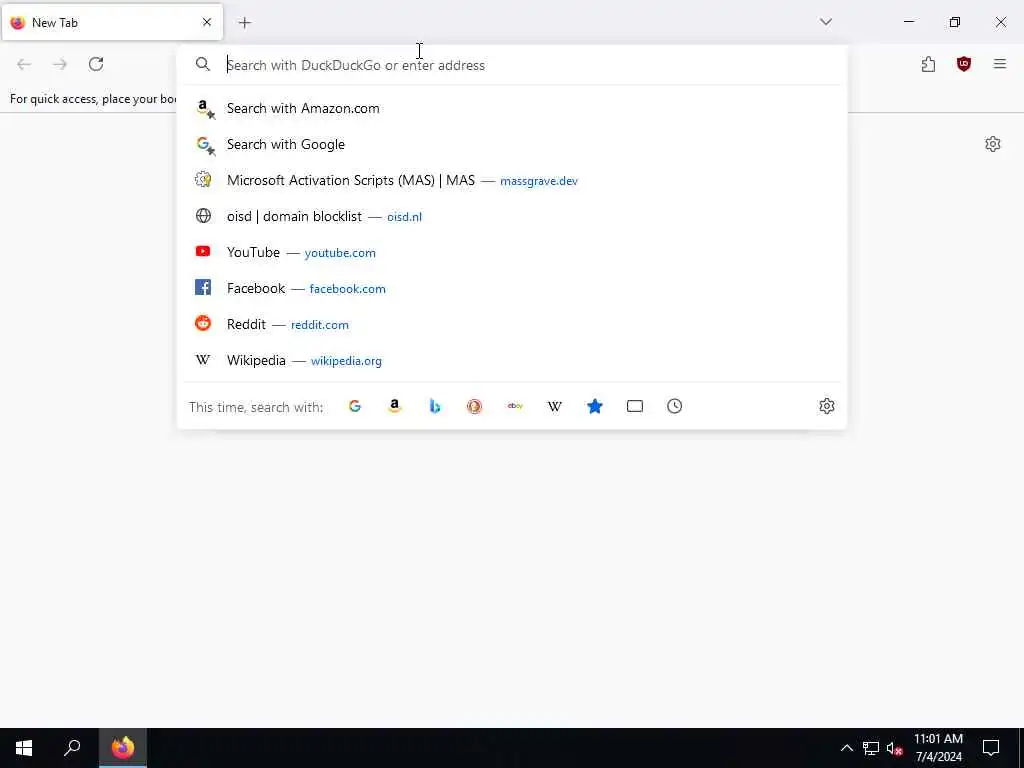Search open tabs with the tab icon
The height and width of the screenshot is (768, 1024).
pos(635,406)
